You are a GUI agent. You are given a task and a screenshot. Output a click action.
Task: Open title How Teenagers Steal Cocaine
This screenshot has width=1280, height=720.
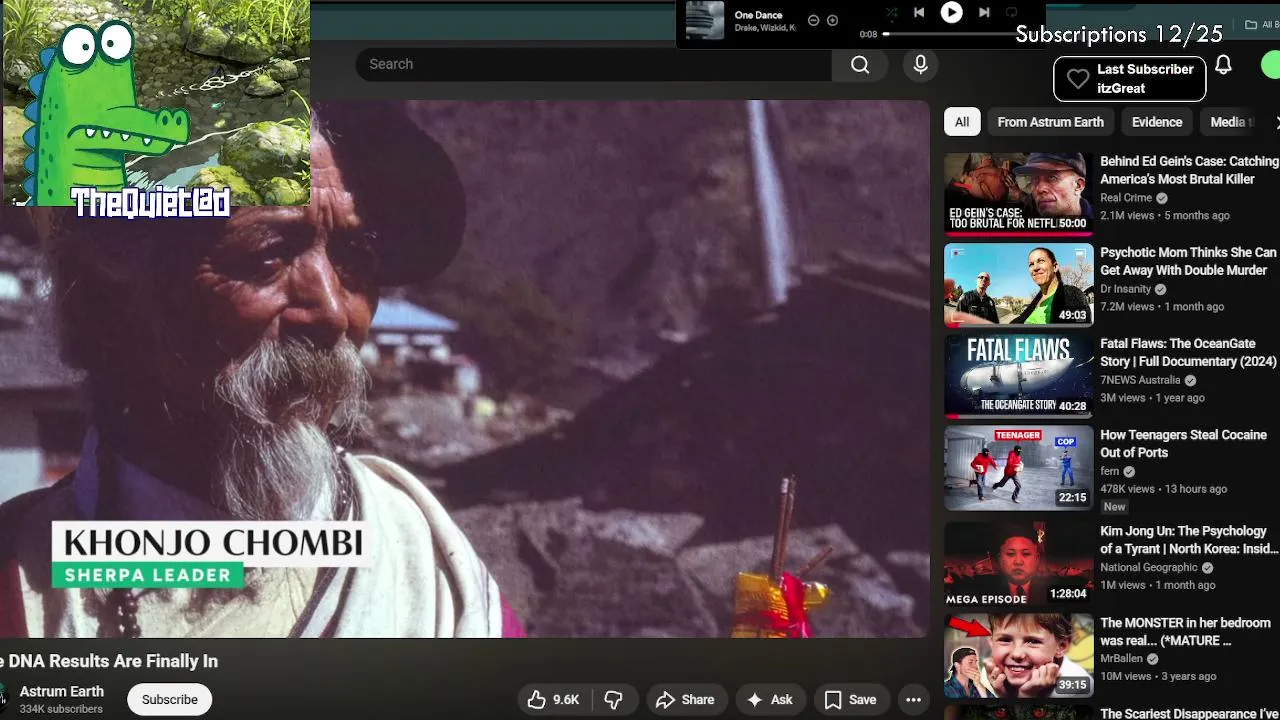1183,444
